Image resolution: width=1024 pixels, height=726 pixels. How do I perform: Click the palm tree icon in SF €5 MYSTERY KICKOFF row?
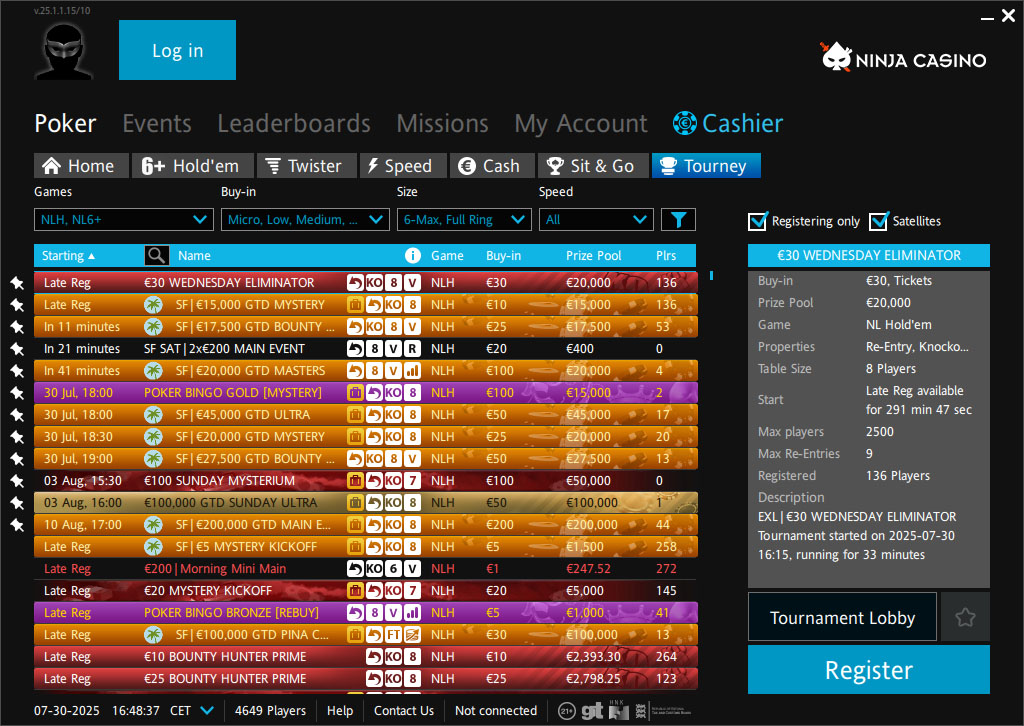[x=153, y=546]
